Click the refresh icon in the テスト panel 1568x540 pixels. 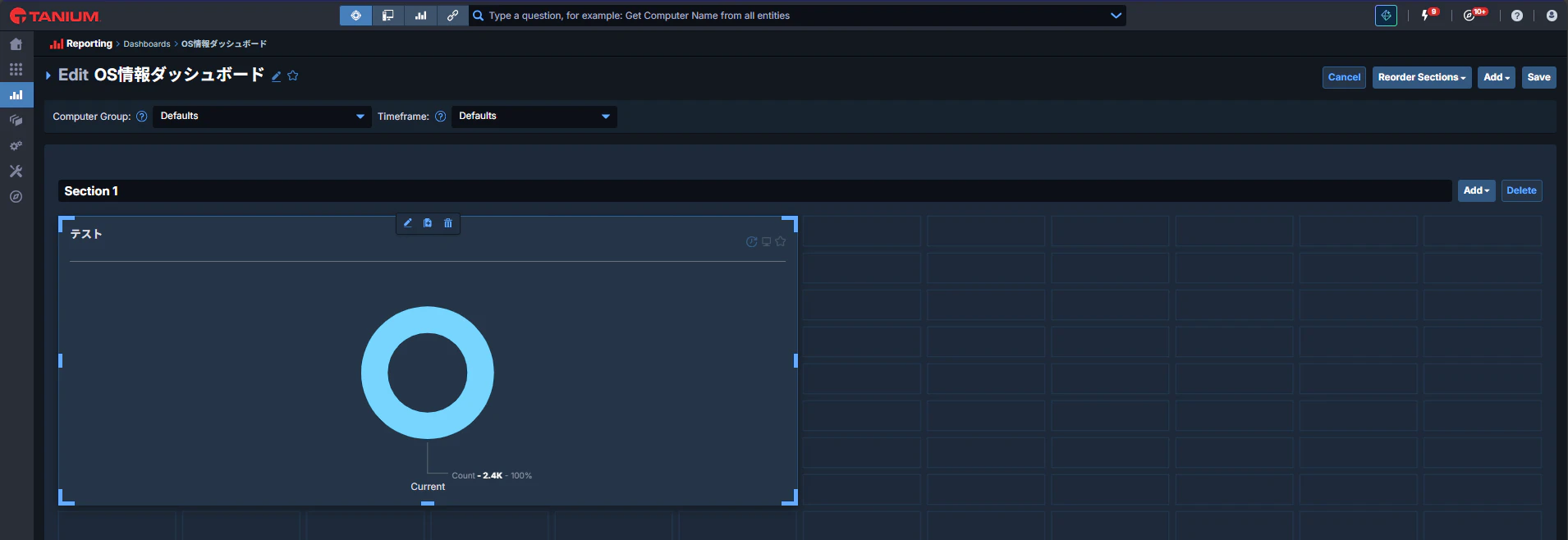click(751, 241)
